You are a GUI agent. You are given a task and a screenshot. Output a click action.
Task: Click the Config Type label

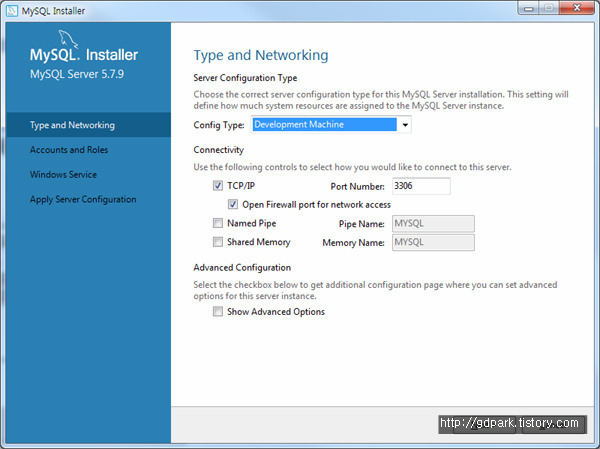219,125
